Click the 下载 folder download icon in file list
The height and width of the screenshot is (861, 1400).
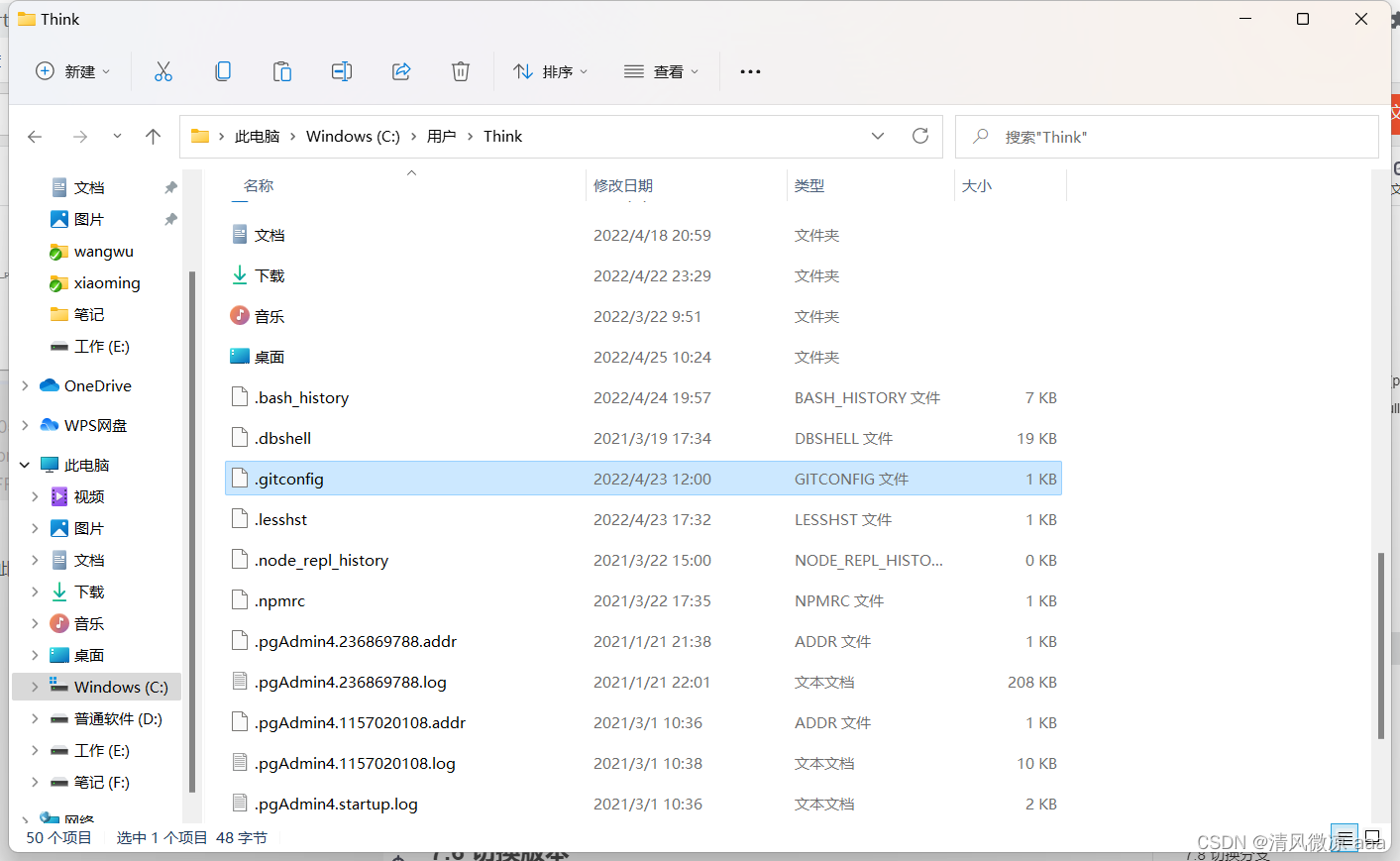click(x=239, y=275)
